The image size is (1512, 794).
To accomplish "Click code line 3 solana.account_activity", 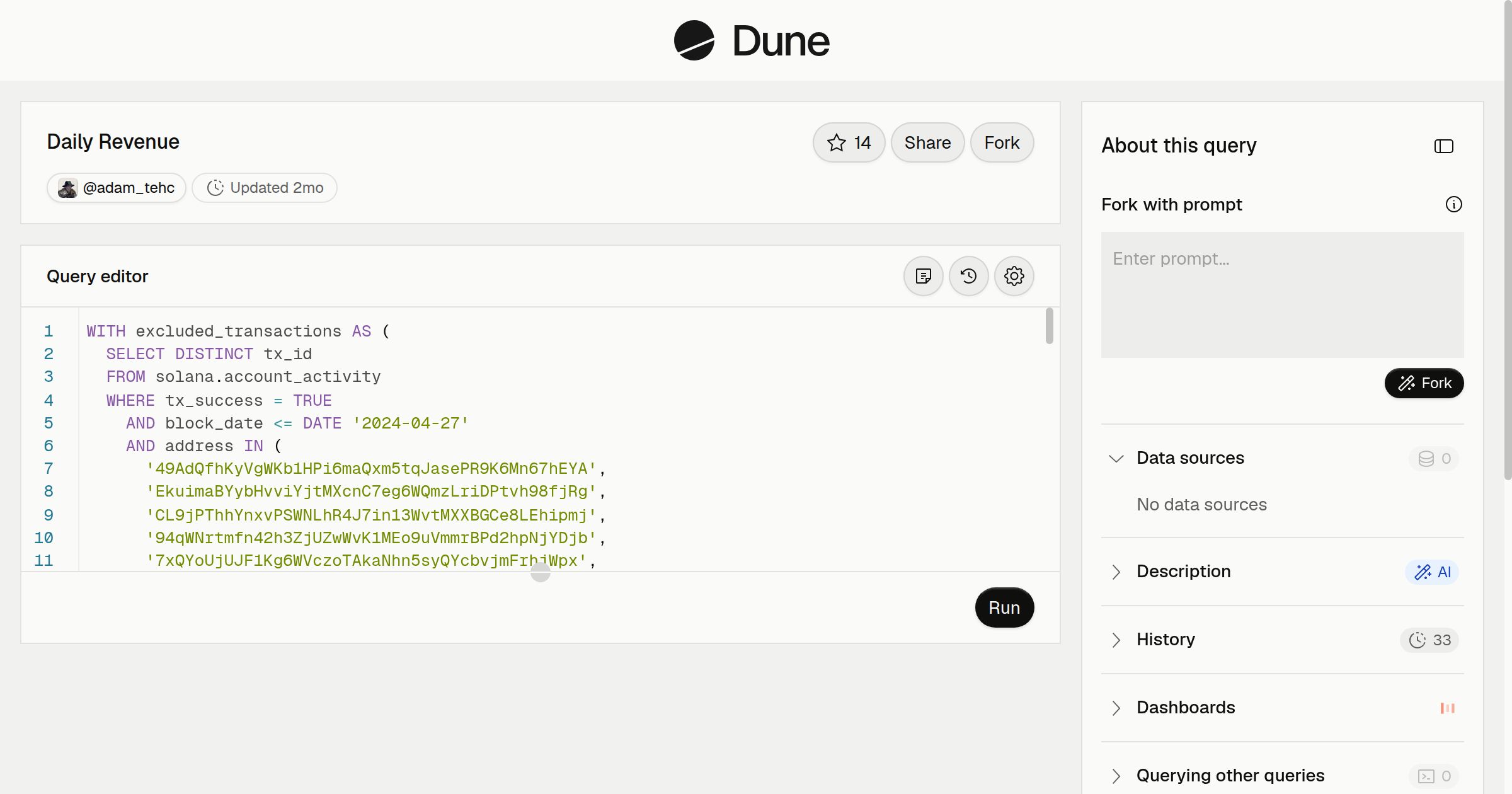I will coord(268,377).
